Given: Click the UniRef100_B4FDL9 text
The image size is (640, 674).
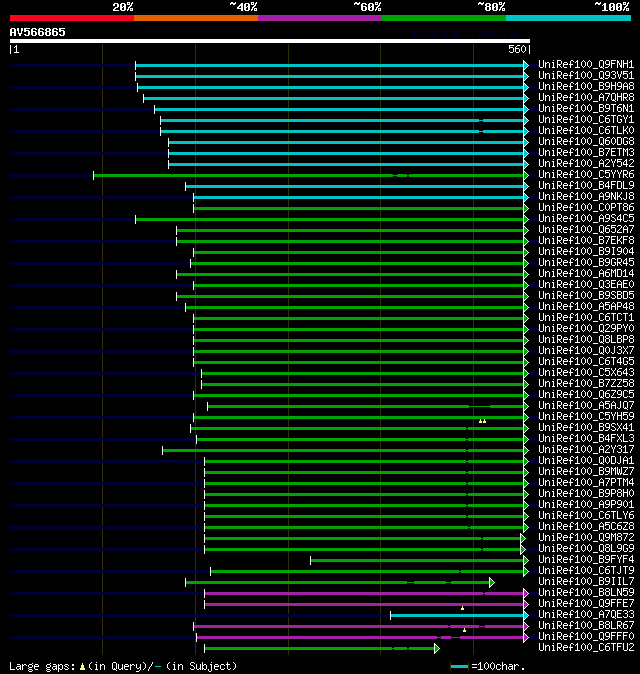Looking at the screenshot, I should point(586,186).
